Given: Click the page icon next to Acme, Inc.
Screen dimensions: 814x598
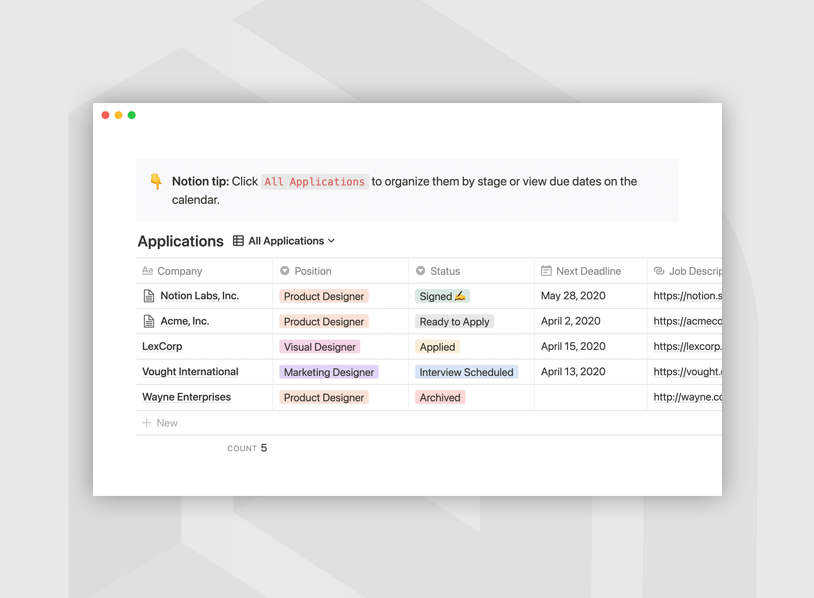Looking at the screenshot, I should coord(149,321).
